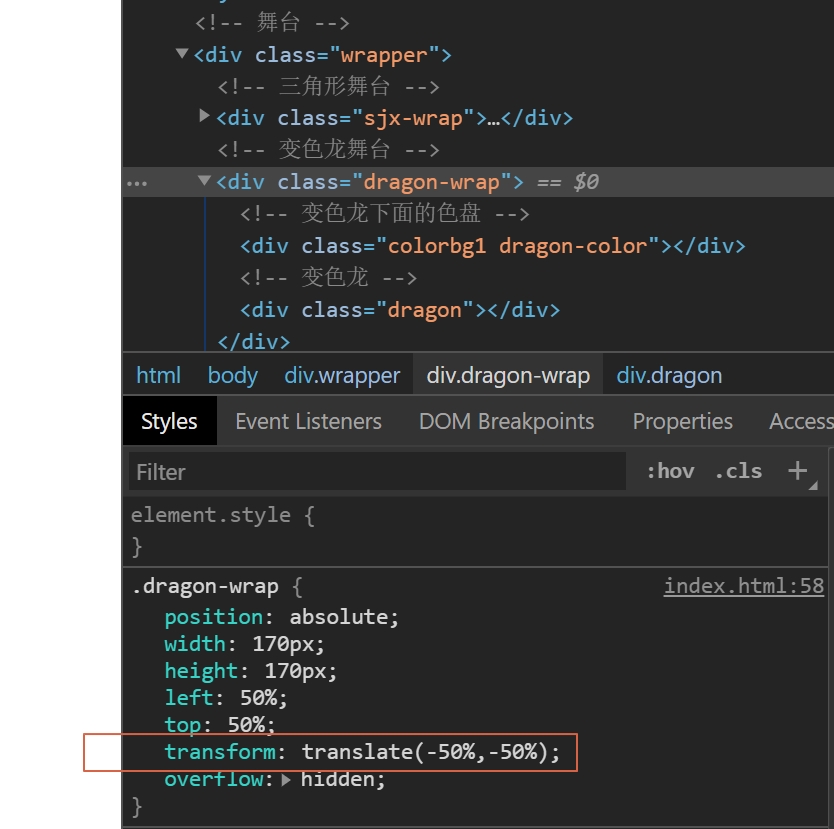Open the Event Listeners tab
834x829 pixels.
308,421
